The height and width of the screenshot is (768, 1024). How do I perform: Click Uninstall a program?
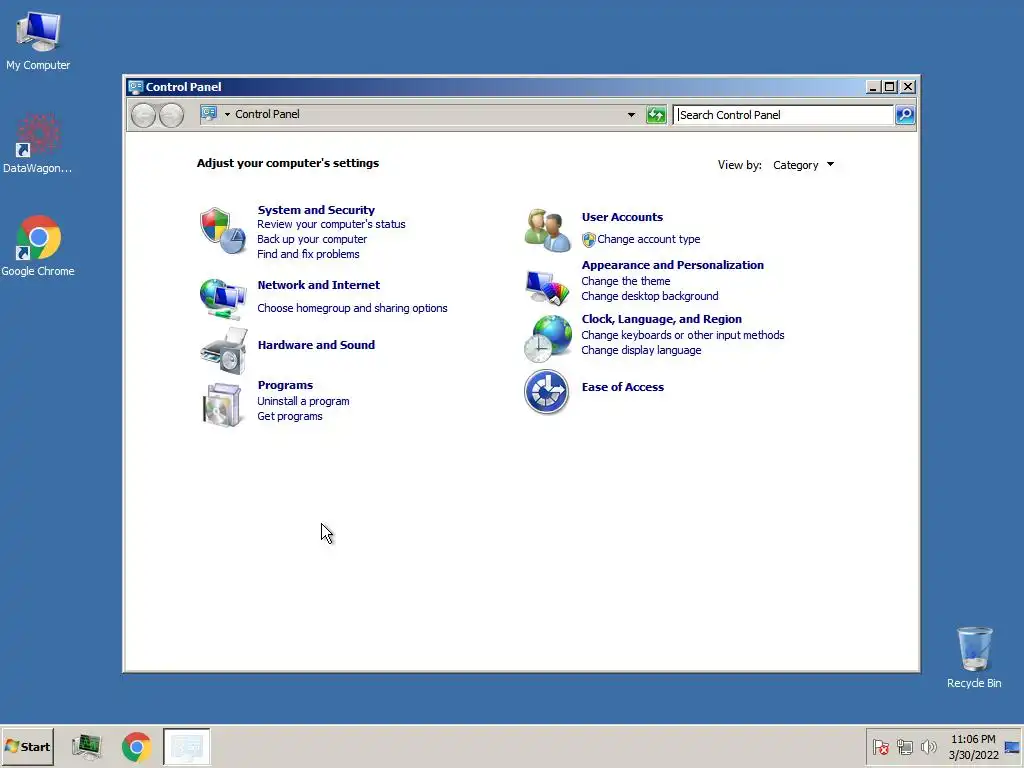[303, 401]
